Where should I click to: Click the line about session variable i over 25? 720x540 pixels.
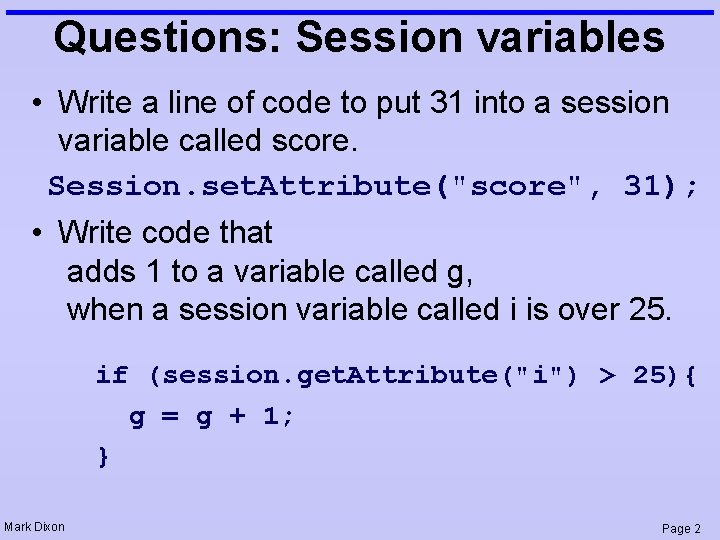pyautogui.click(x=369, y=309)
